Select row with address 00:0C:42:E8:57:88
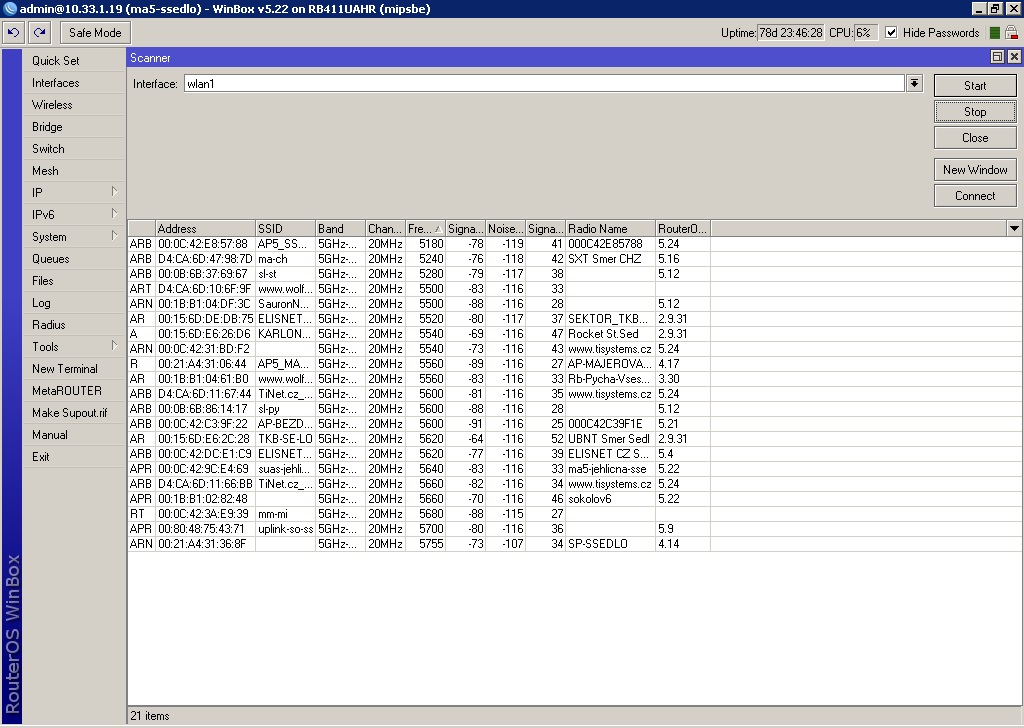Image resolution: width=1024 pixels, height=728 pixels. [x=575, y=244]
